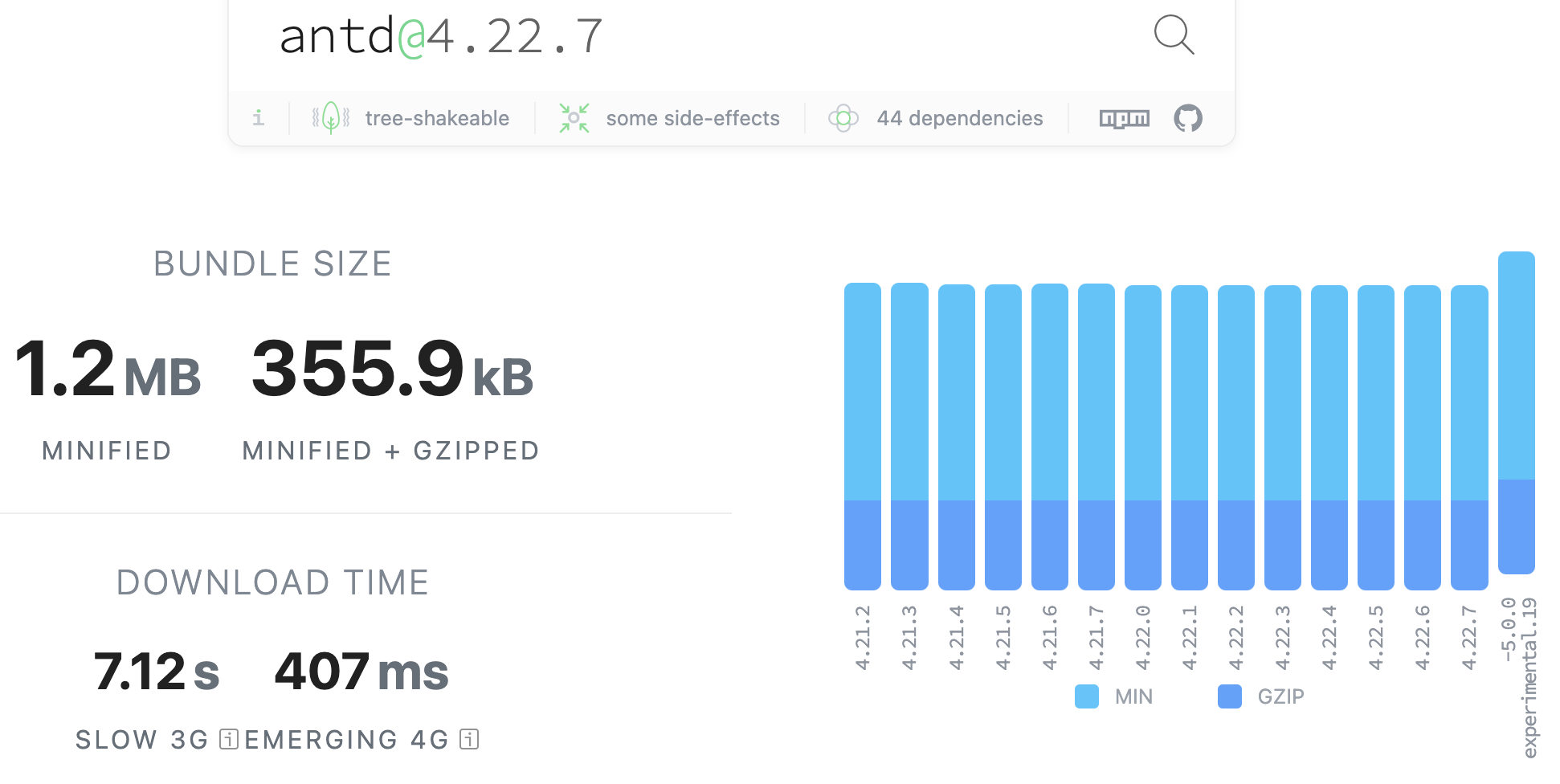Viewport: 1560px width, 784px height.
Task: Click the "SLOW 3G" label
Action: 142,739
